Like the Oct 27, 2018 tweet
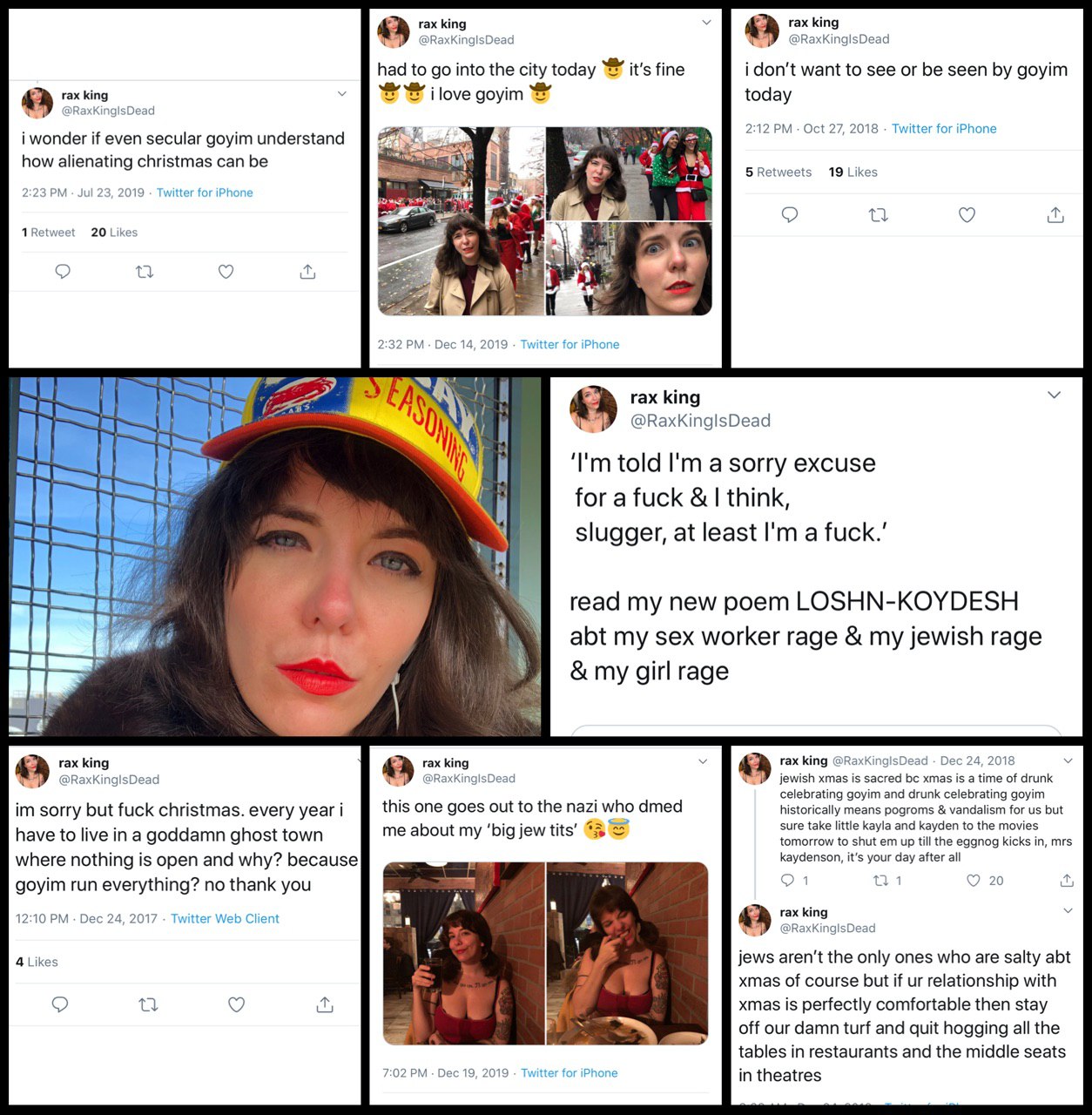The height and width of the screenshot is (1115, 1092). 967,214
